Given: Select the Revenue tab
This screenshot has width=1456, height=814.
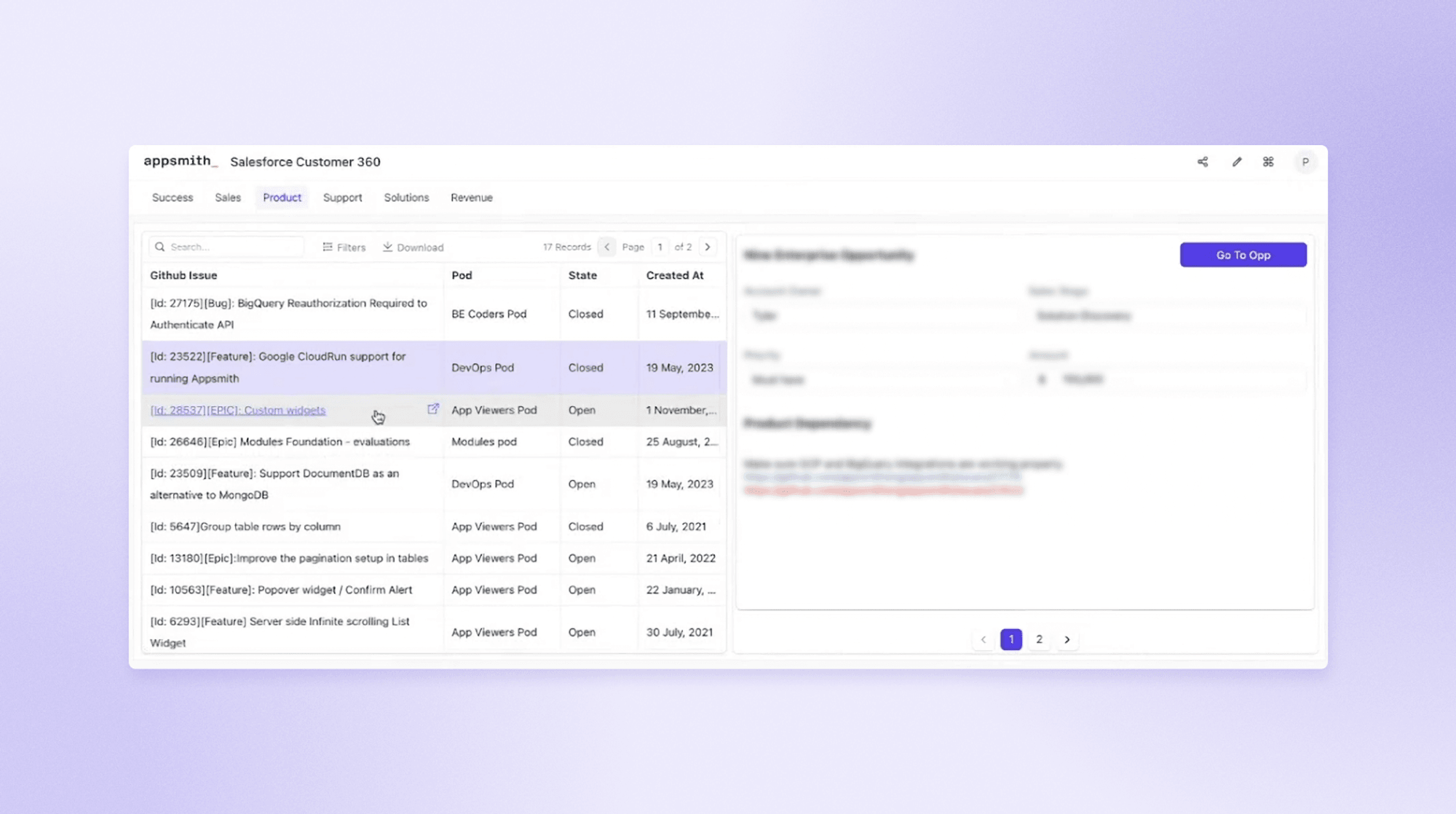Looking at the screenshot, I should [472, 197].
